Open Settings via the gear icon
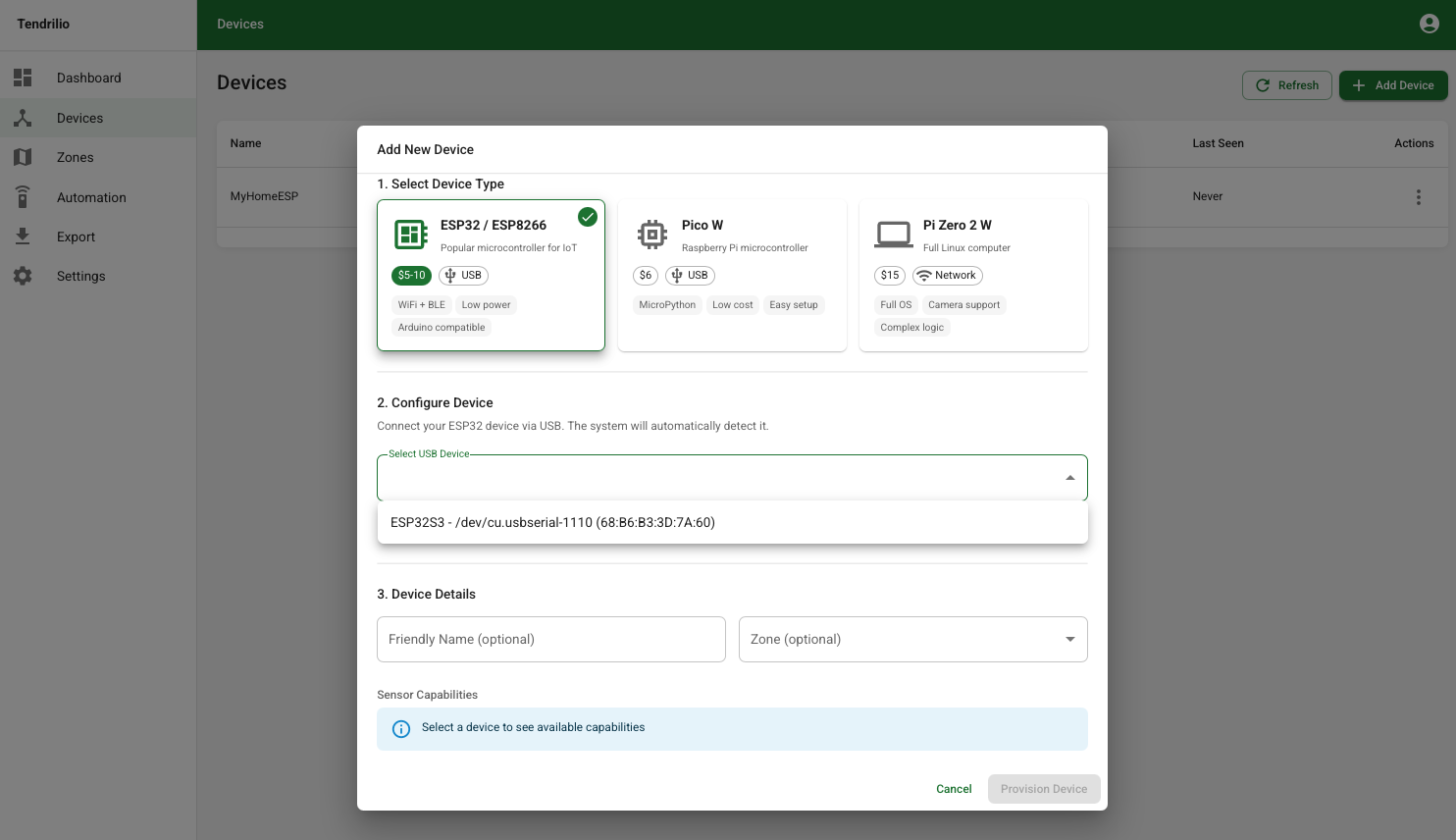Viewport: 1456px width, 840px height. point(23,276)
